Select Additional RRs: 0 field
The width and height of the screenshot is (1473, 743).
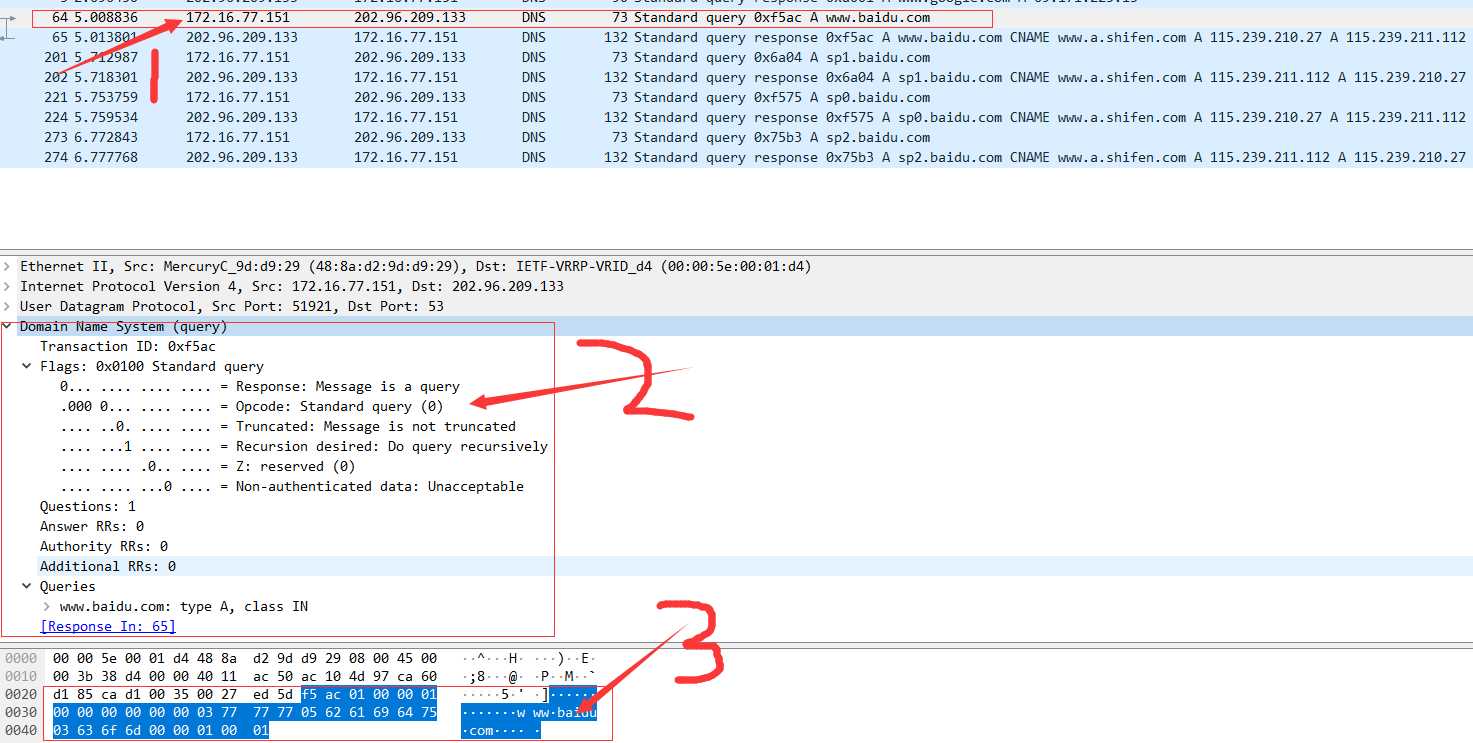click(x=108, y=566)
